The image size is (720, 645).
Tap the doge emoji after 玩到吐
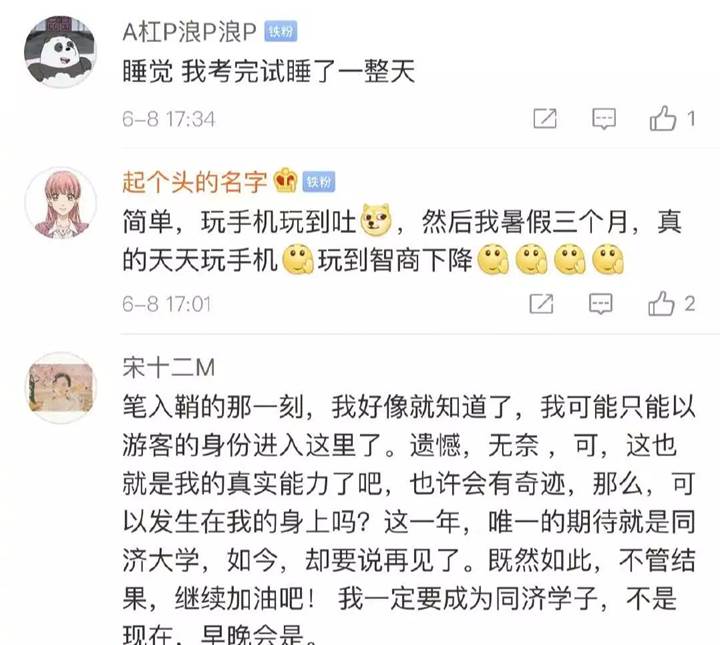click(376, 220)
